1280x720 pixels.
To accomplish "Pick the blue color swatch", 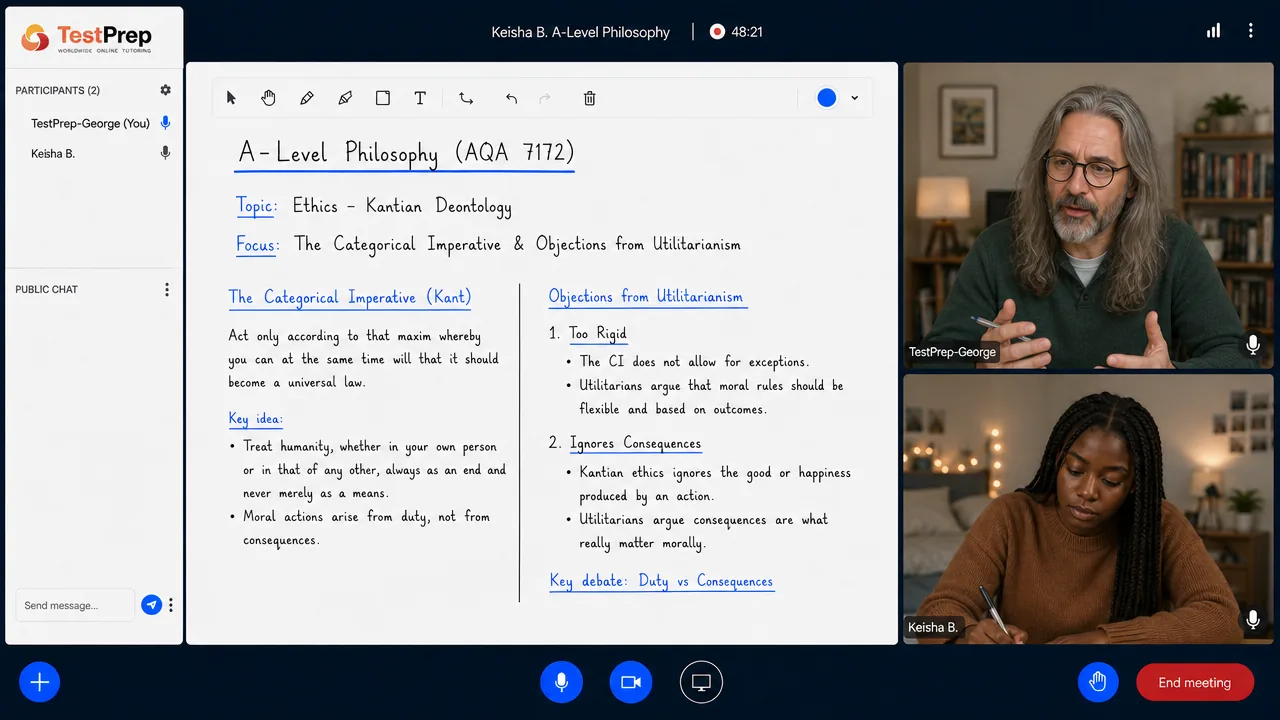I will tap(826, 98).
